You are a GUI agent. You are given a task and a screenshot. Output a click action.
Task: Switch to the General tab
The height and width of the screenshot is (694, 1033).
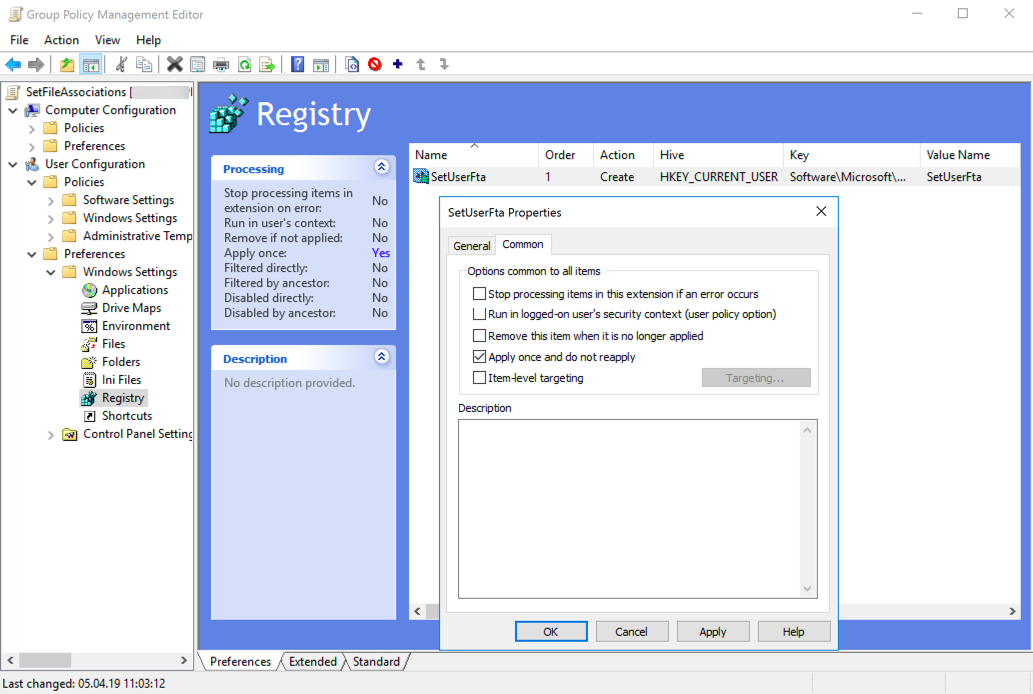(x=472, y=246)
